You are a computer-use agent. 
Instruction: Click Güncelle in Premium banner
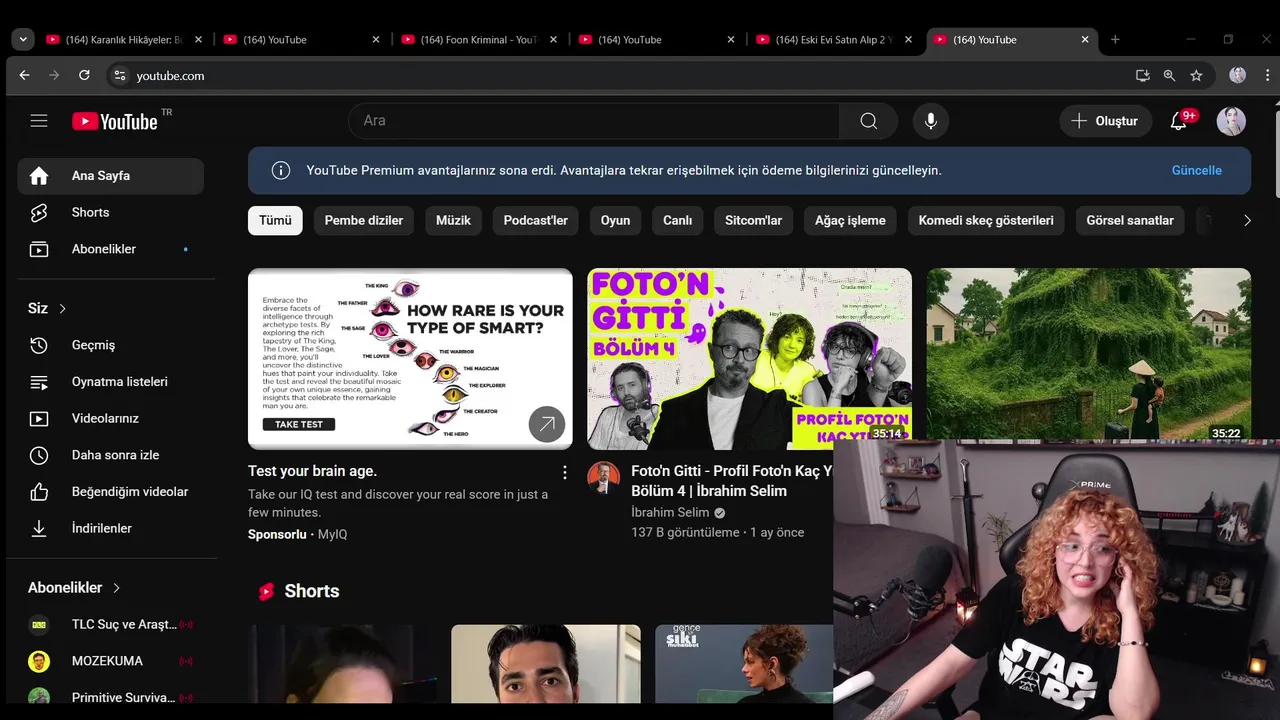pyautogui.click(x=1196, y=170)
